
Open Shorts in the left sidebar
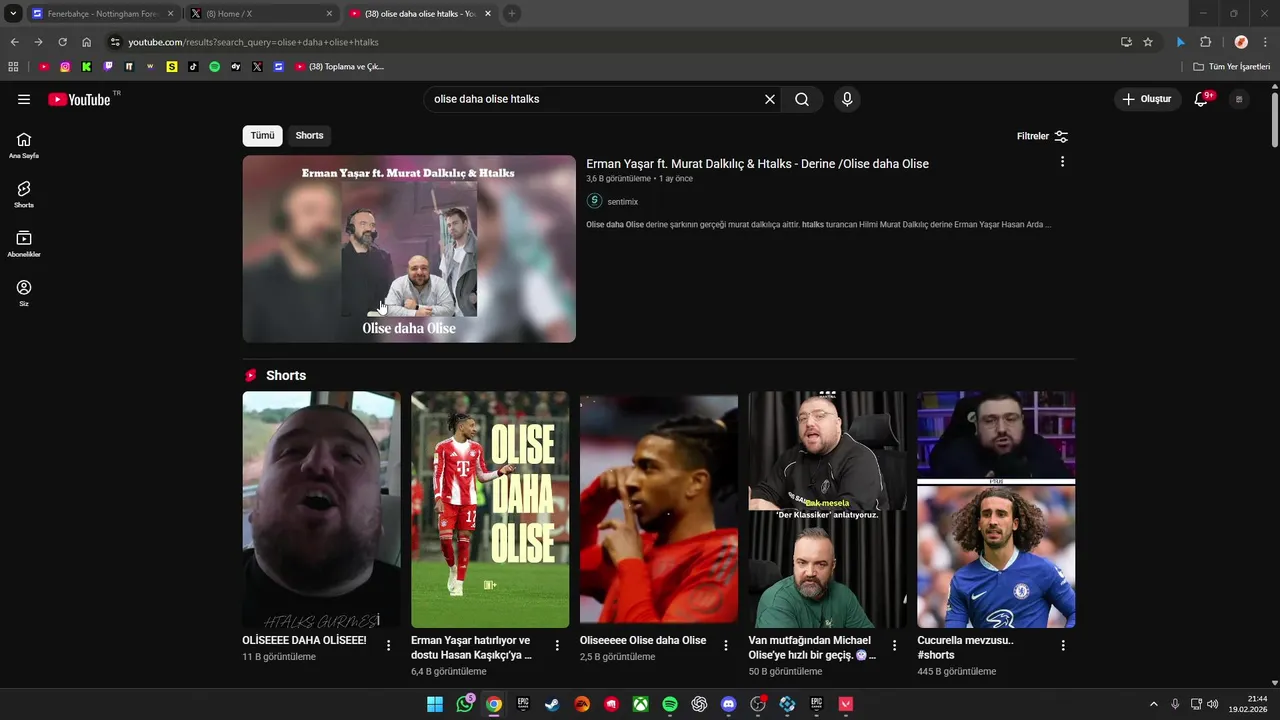click(x=24, y=194)
